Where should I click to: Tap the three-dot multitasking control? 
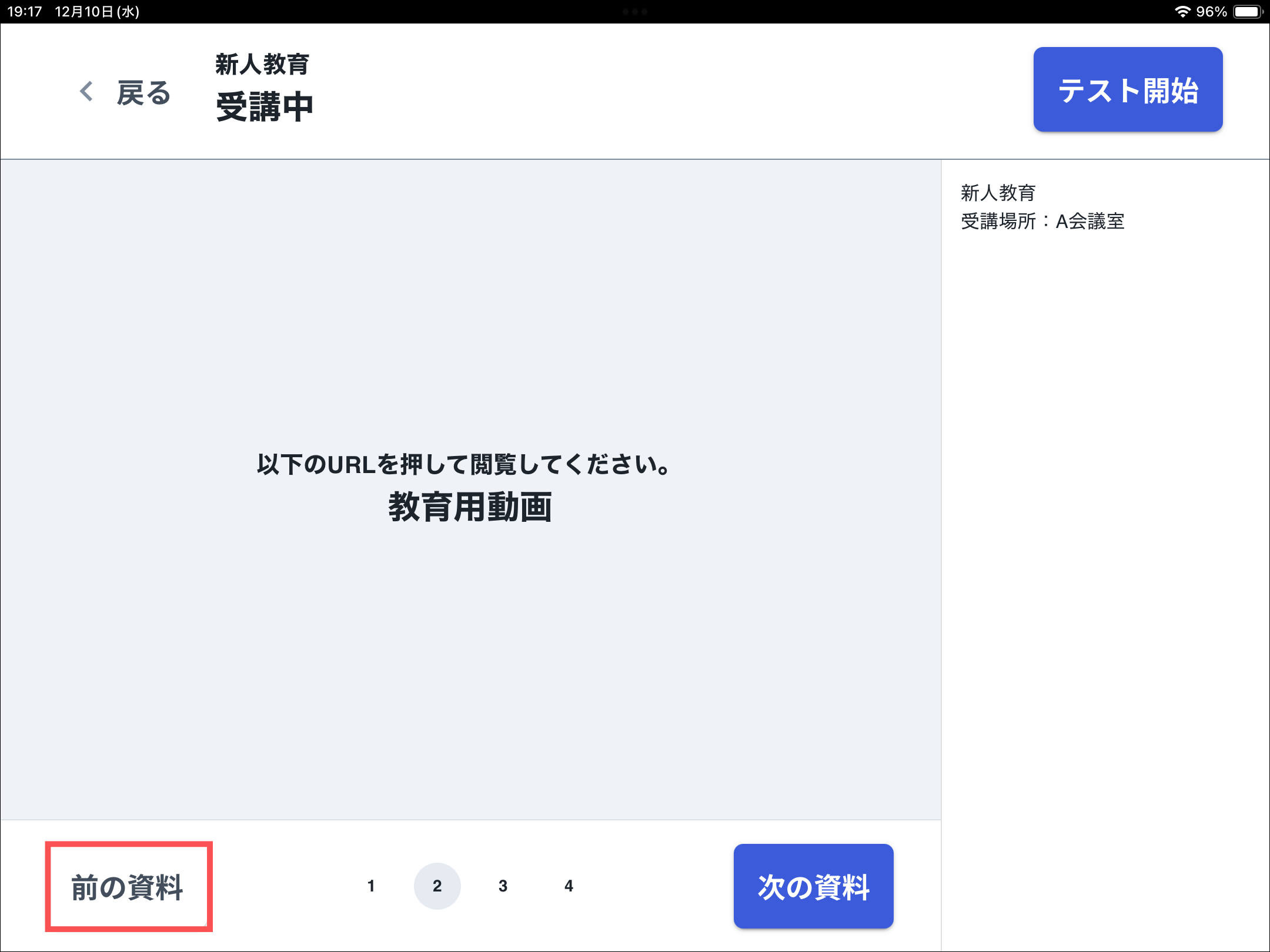(x=635, y=12)
